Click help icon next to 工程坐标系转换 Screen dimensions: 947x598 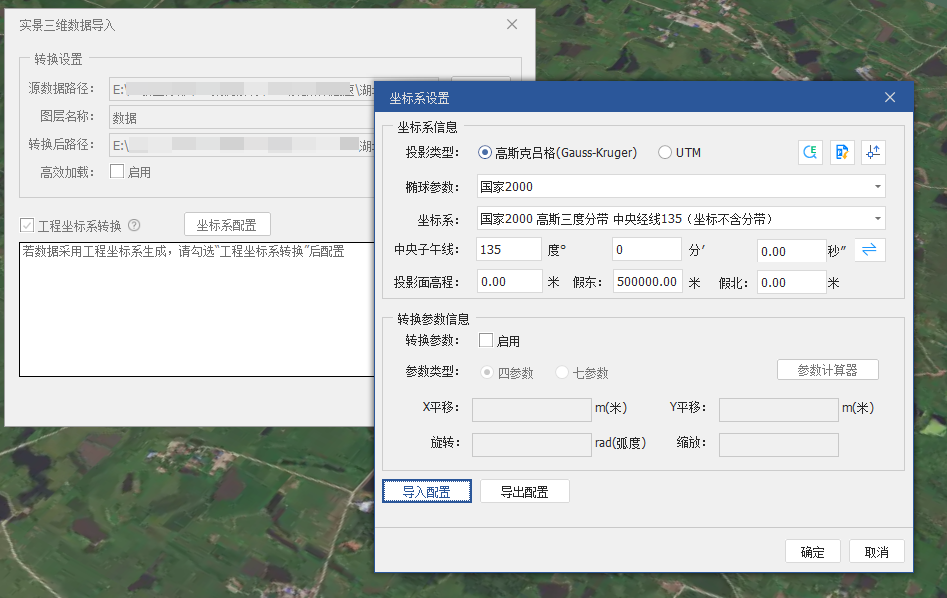coord(134,226)
